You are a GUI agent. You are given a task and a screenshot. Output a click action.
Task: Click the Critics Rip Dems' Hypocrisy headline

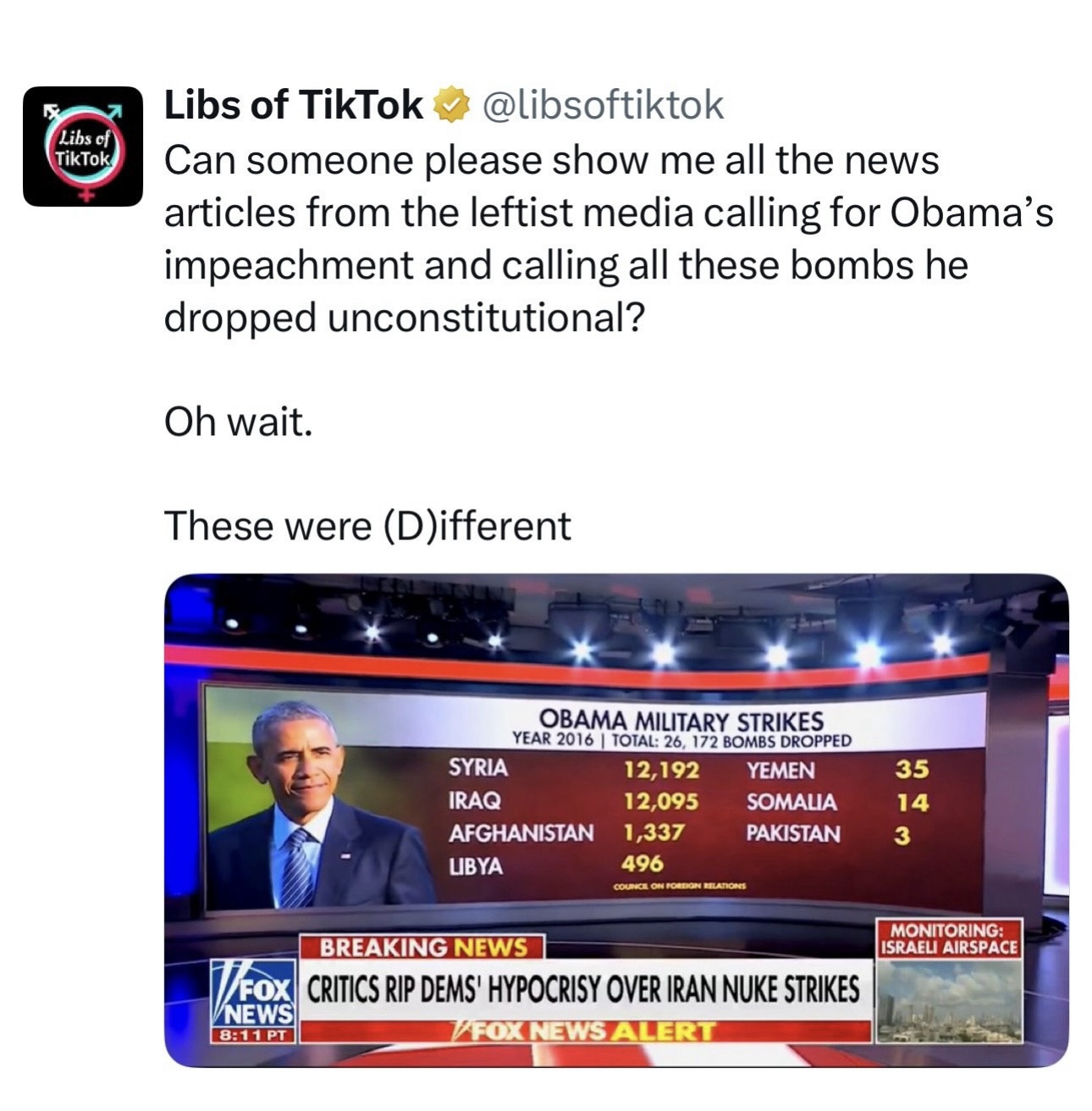[x=583, y=989]
